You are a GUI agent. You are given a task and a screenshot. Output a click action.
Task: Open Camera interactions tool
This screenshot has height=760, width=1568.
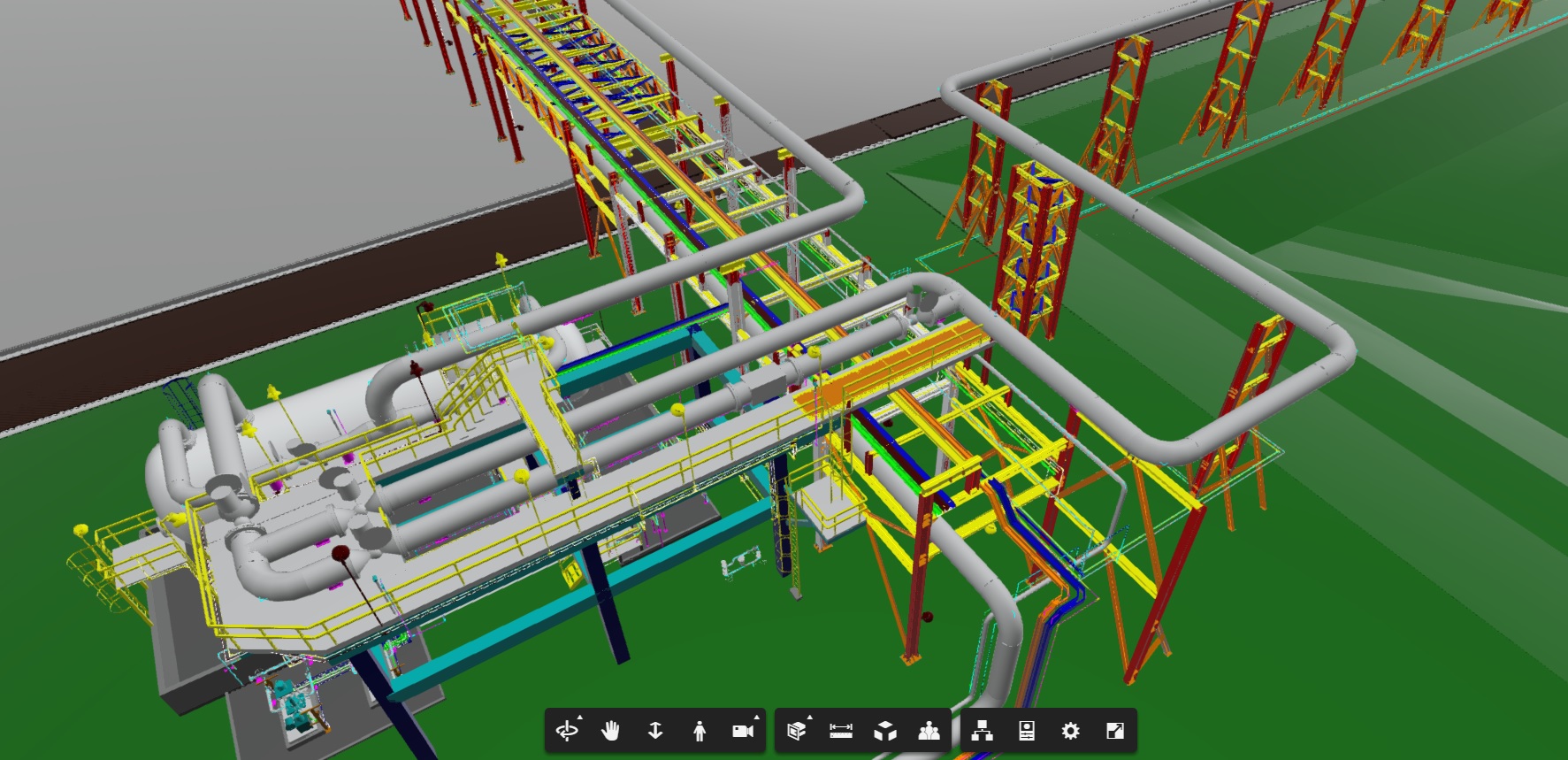click(744, 731)
